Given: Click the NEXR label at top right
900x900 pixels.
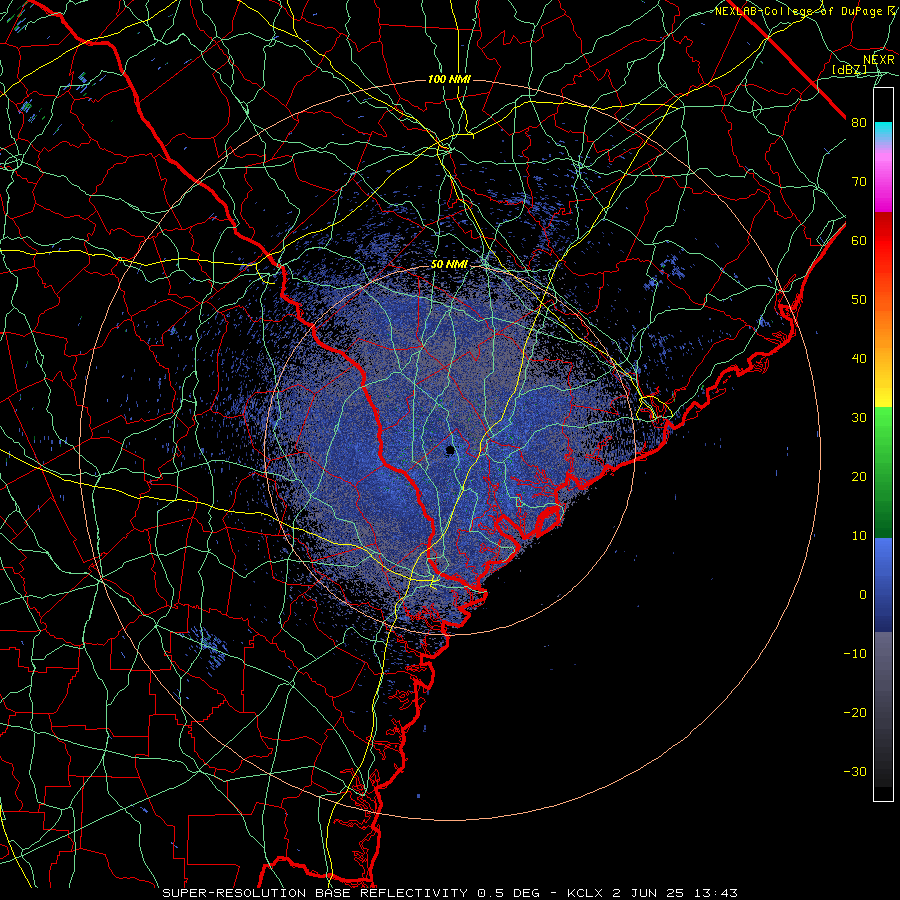Looking at the screenshot, I should tap(879, 60).
